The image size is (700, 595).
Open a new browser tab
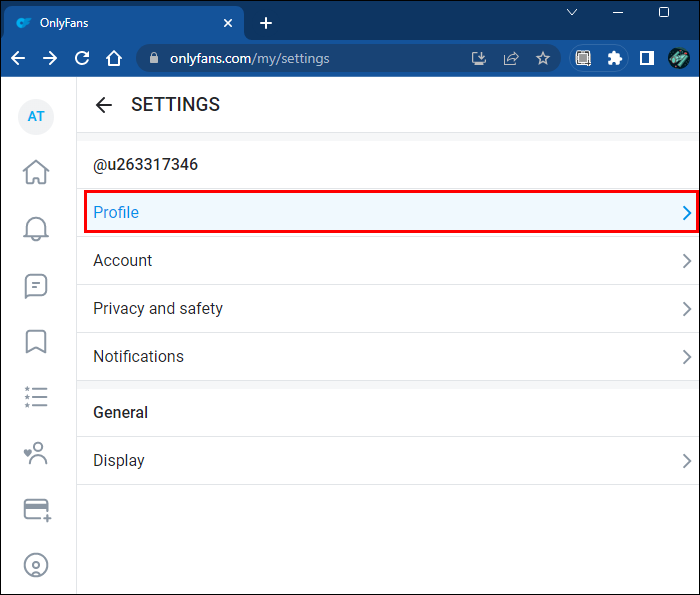point(265,23)
